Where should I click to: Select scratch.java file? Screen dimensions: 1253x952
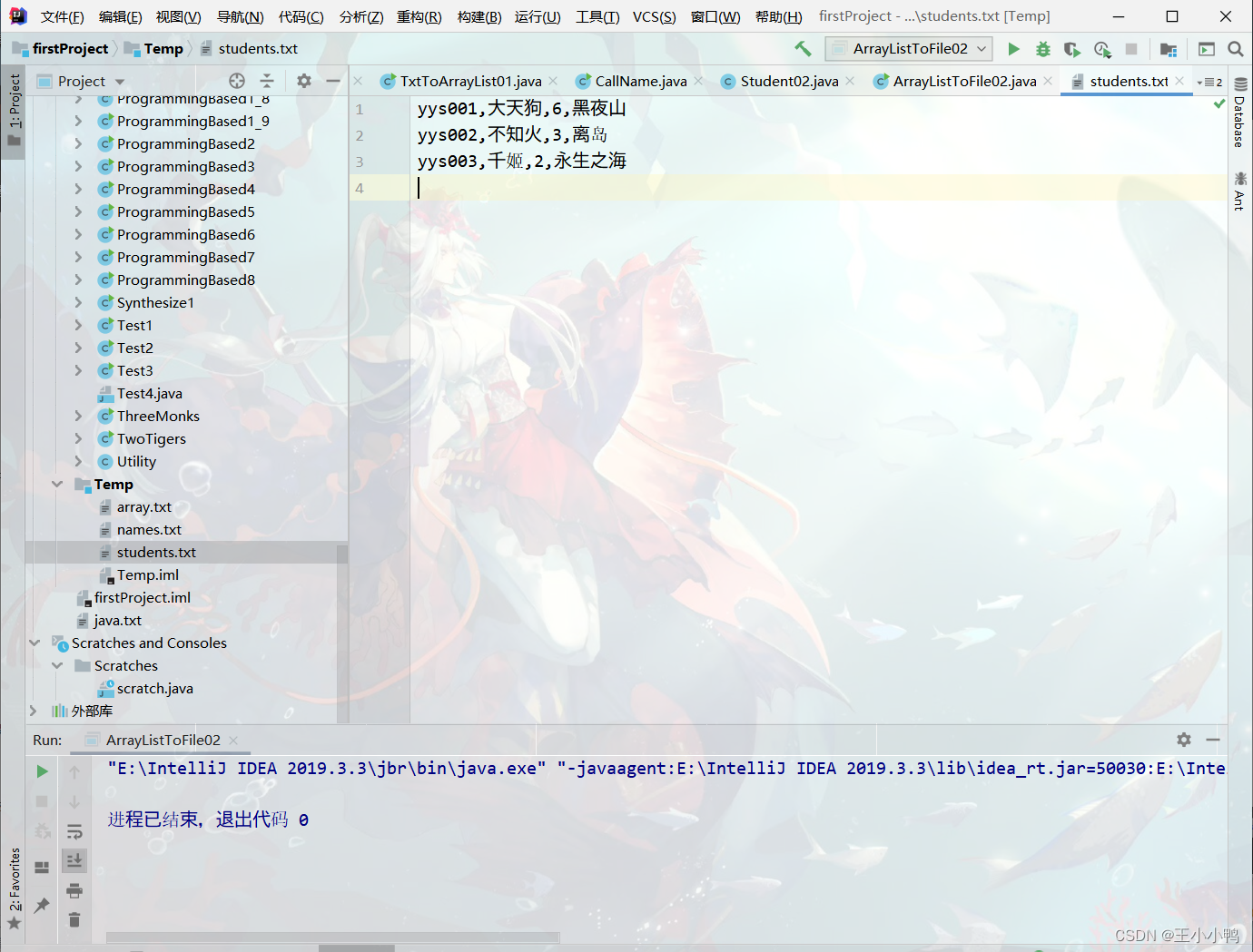pyautogui.click(x=154, y=688)
